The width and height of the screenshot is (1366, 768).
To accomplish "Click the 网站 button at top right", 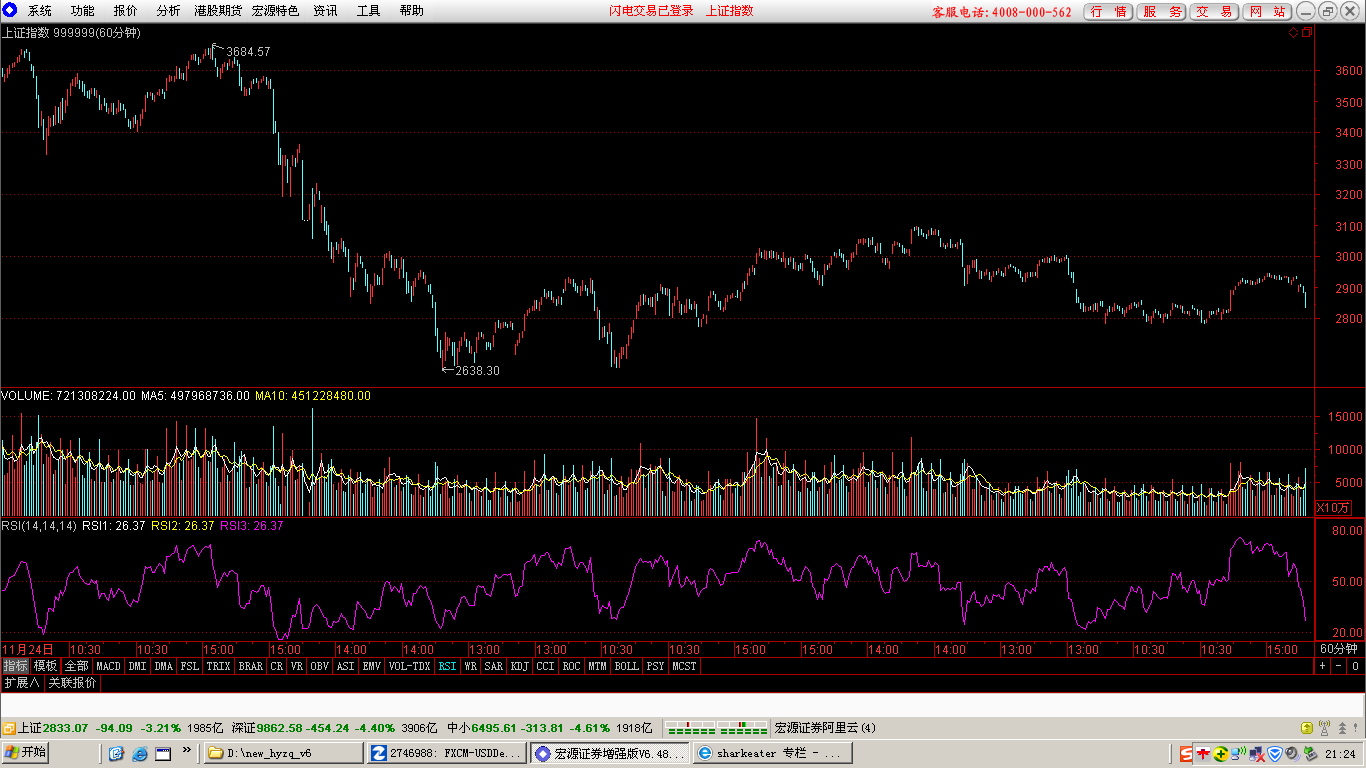I will click(1267, 12).
